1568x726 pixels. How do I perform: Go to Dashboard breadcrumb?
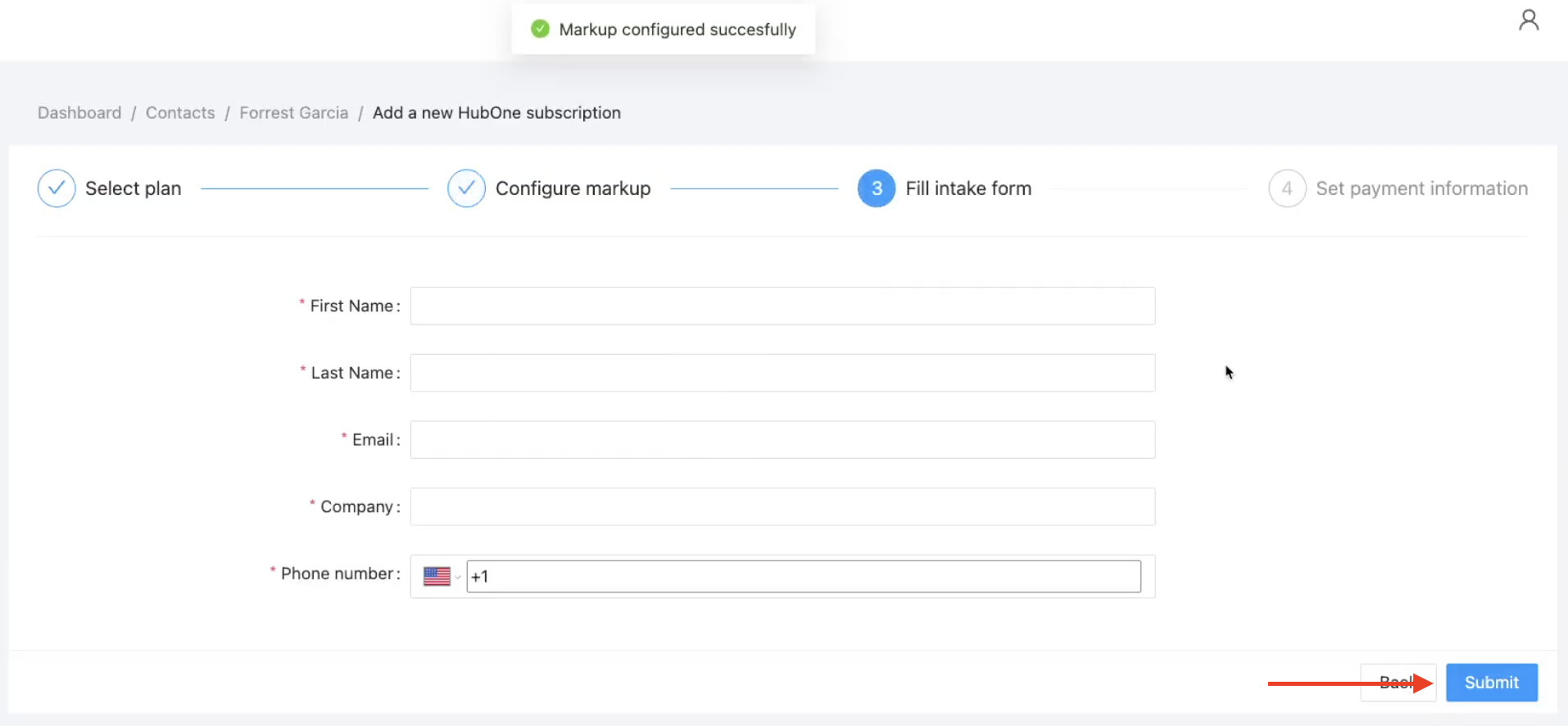[x=79, y=113]
